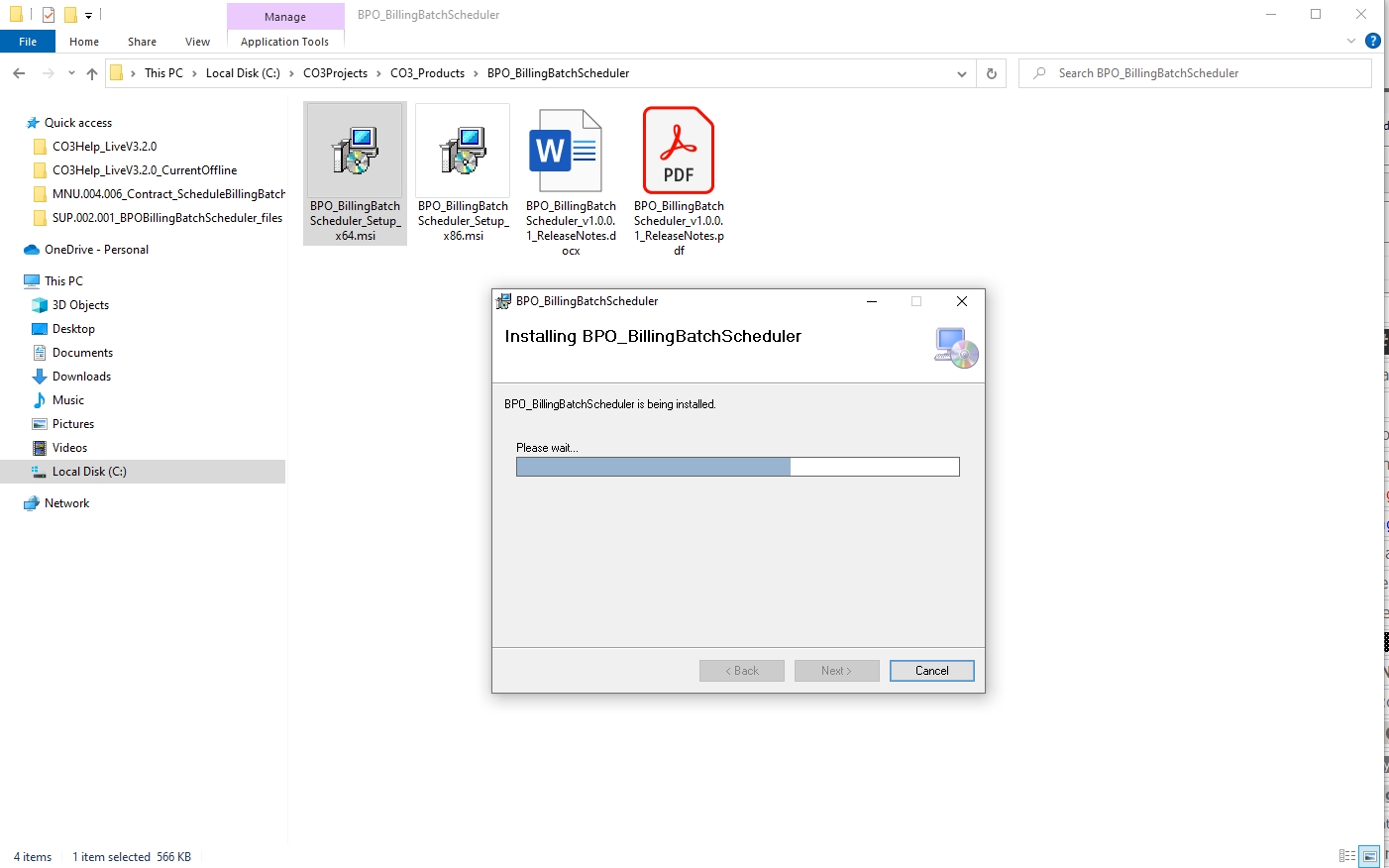The width and height of the screenshot is (1389, 868).
Task: Click the installation progress bar
Action: click(x=738, y=467)
